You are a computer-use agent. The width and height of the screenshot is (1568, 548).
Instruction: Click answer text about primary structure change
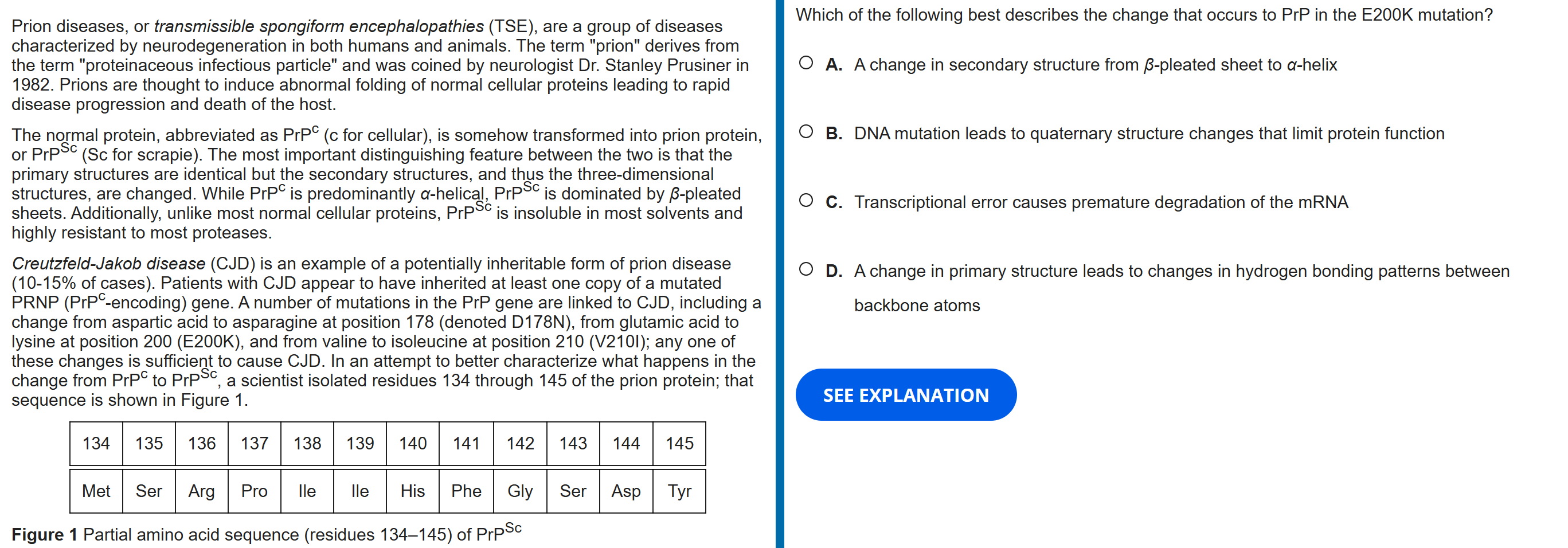[1181, 271]
